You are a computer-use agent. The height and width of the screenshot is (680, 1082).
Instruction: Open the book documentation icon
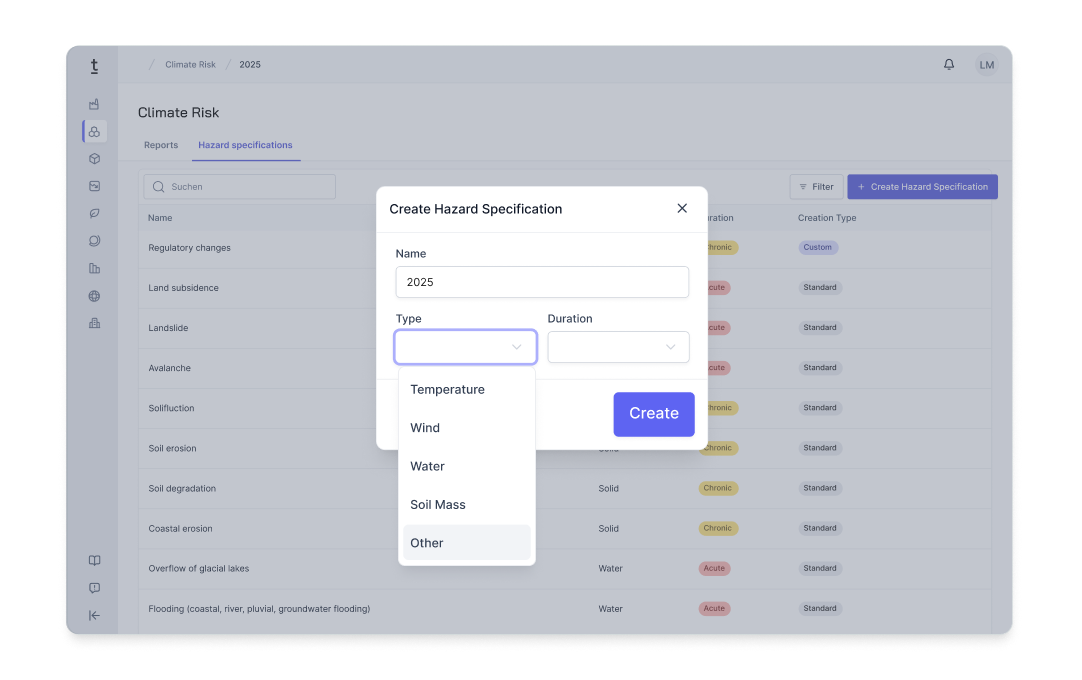tap(95, 561)
